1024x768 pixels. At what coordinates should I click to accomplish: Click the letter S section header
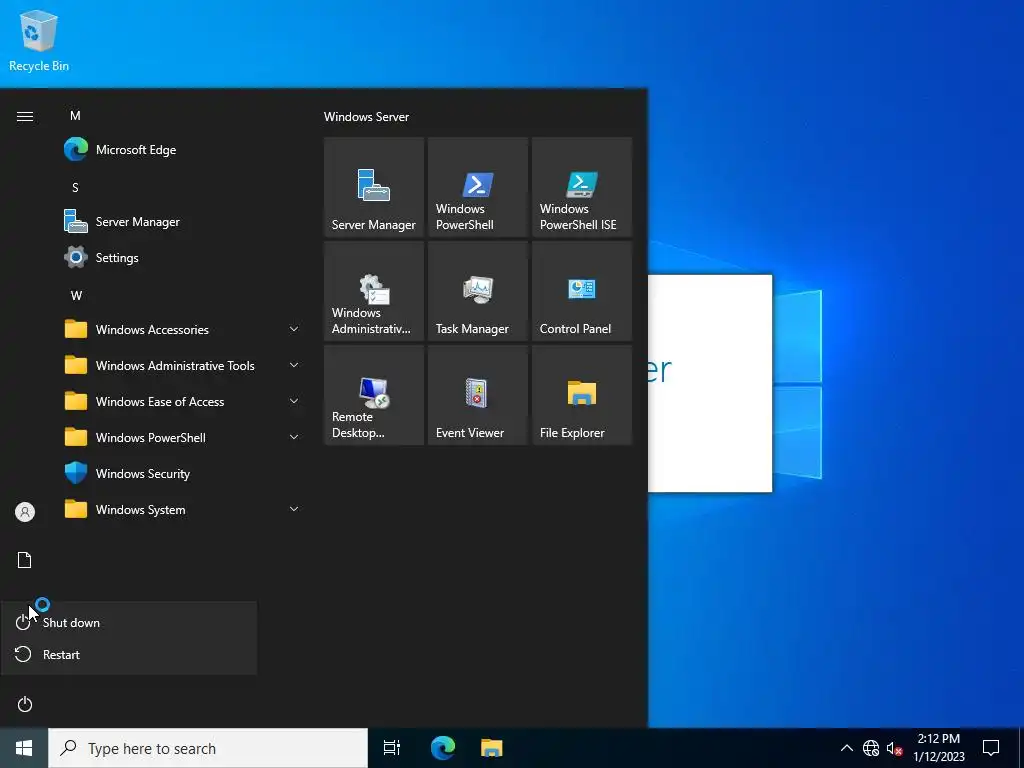[x=75, y=187]
